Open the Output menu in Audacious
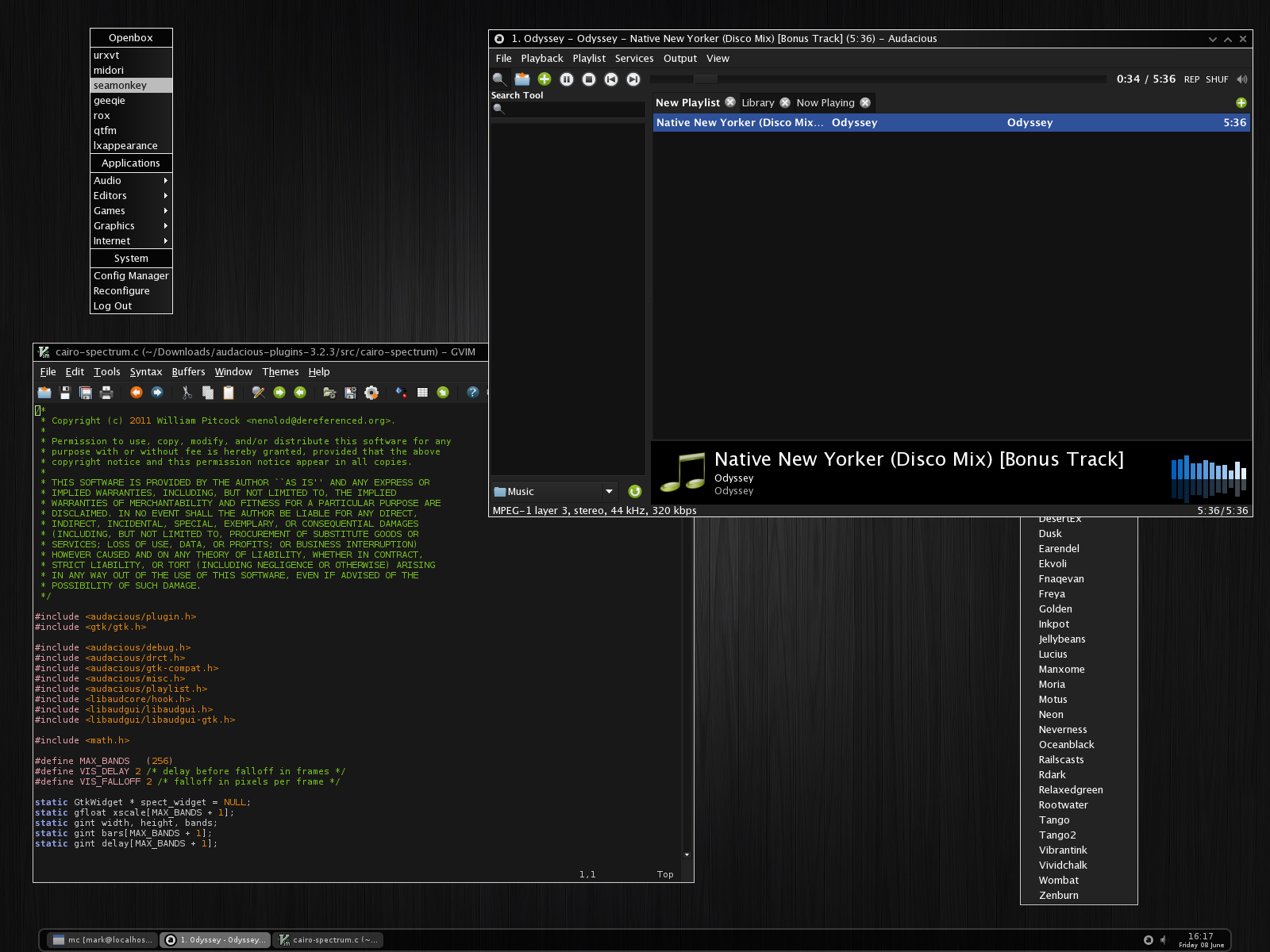Screen dimensions: 1270x952 680,59
